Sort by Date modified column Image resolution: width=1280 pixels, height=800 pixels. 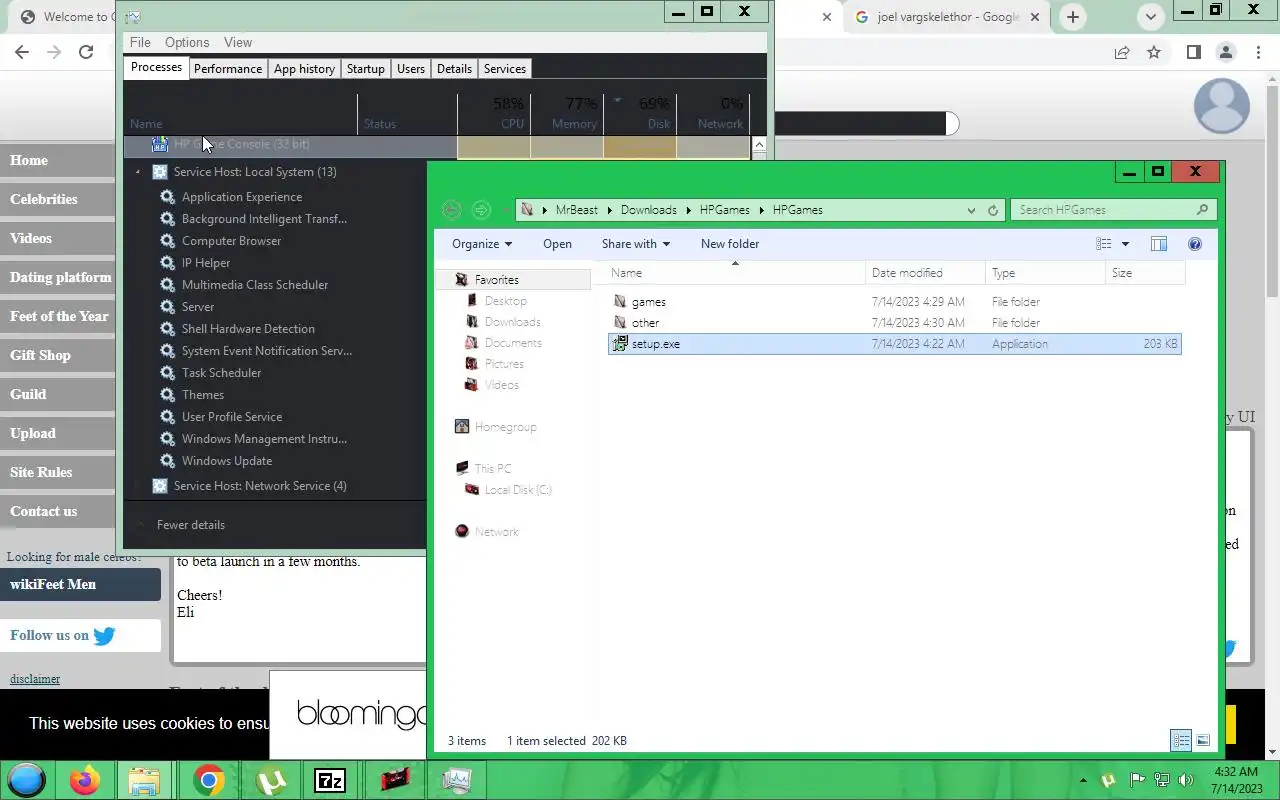point(926,273)
